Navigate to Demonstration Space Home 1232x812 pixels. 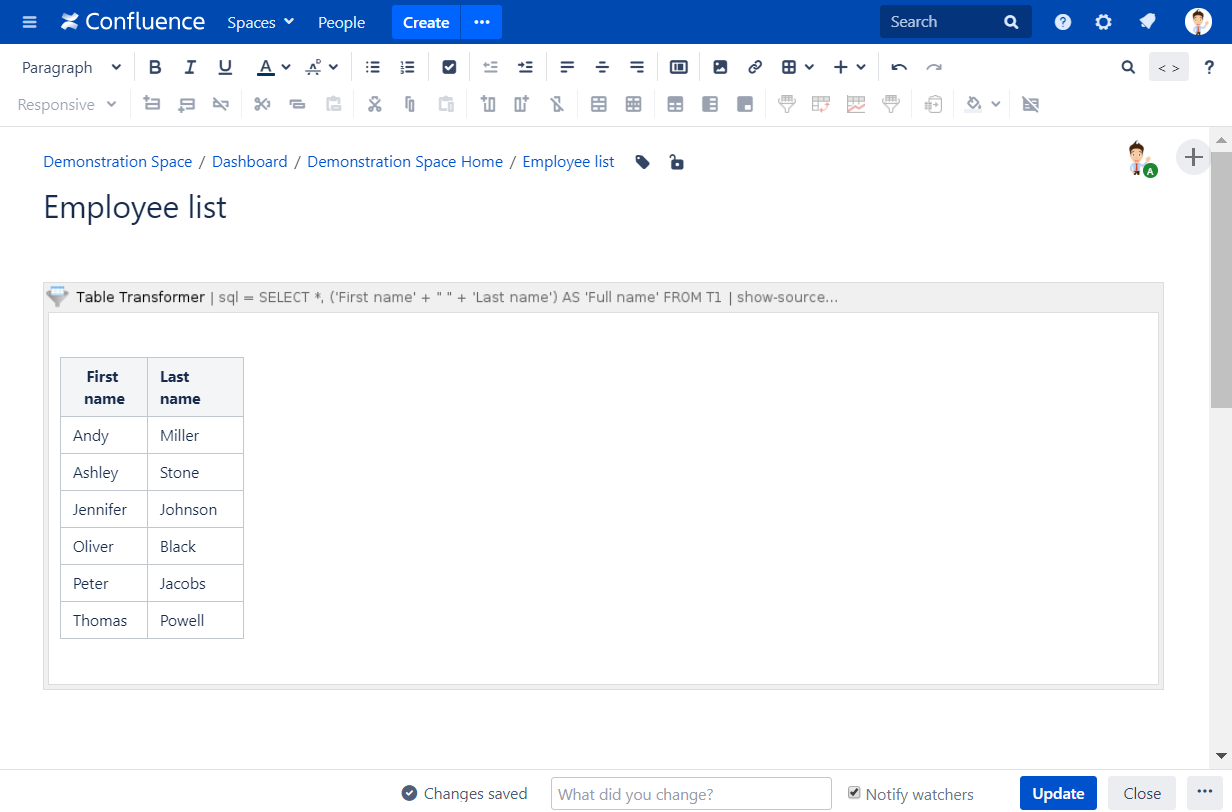[405, 161]
